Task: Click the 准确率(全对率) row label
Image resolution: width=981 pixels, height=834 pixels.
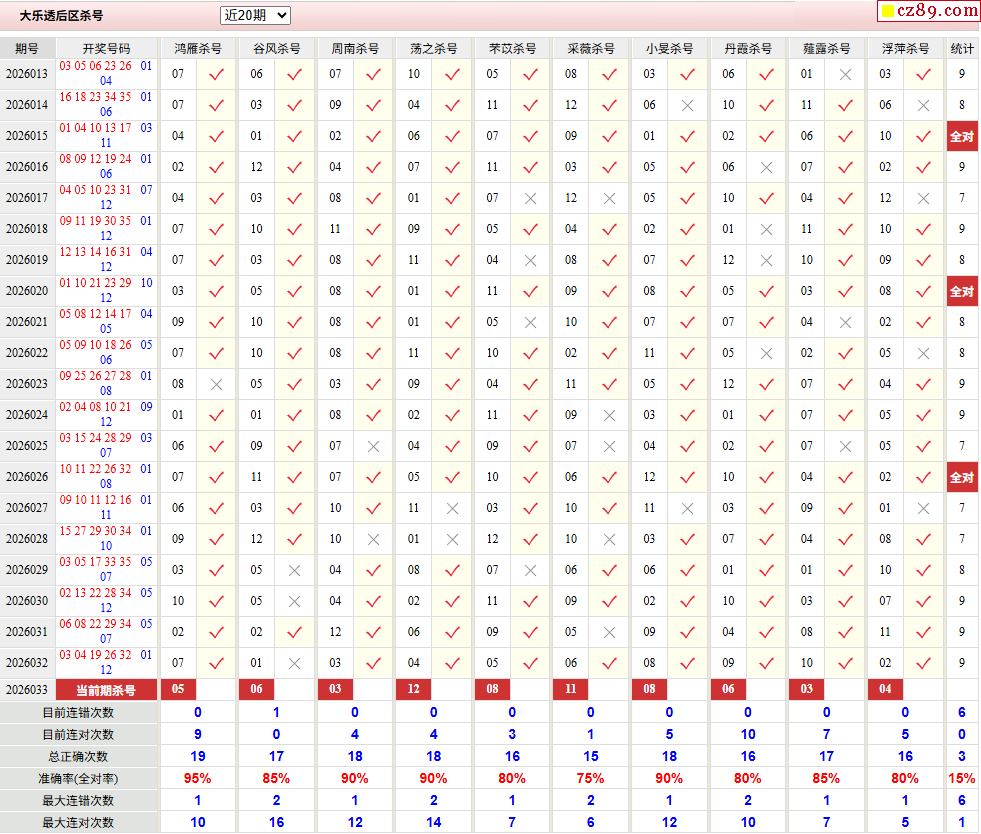Action: pyautogui.click(x=79, y=778)
